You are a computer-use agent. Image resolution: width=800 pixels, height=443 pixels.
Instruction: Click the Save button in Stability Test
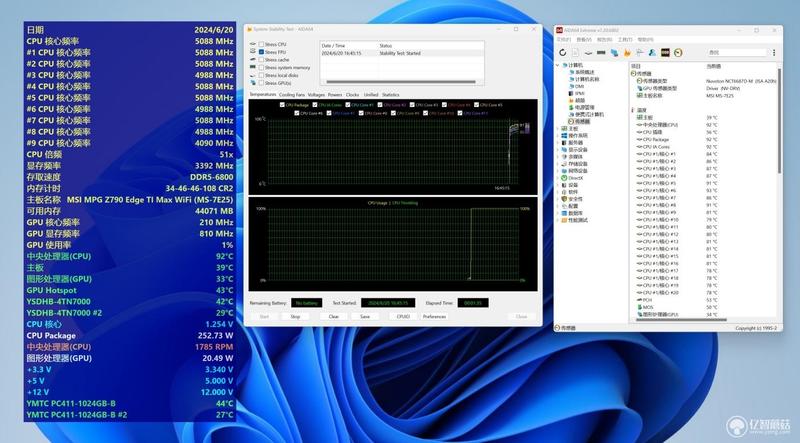click(x=365, y=317)
